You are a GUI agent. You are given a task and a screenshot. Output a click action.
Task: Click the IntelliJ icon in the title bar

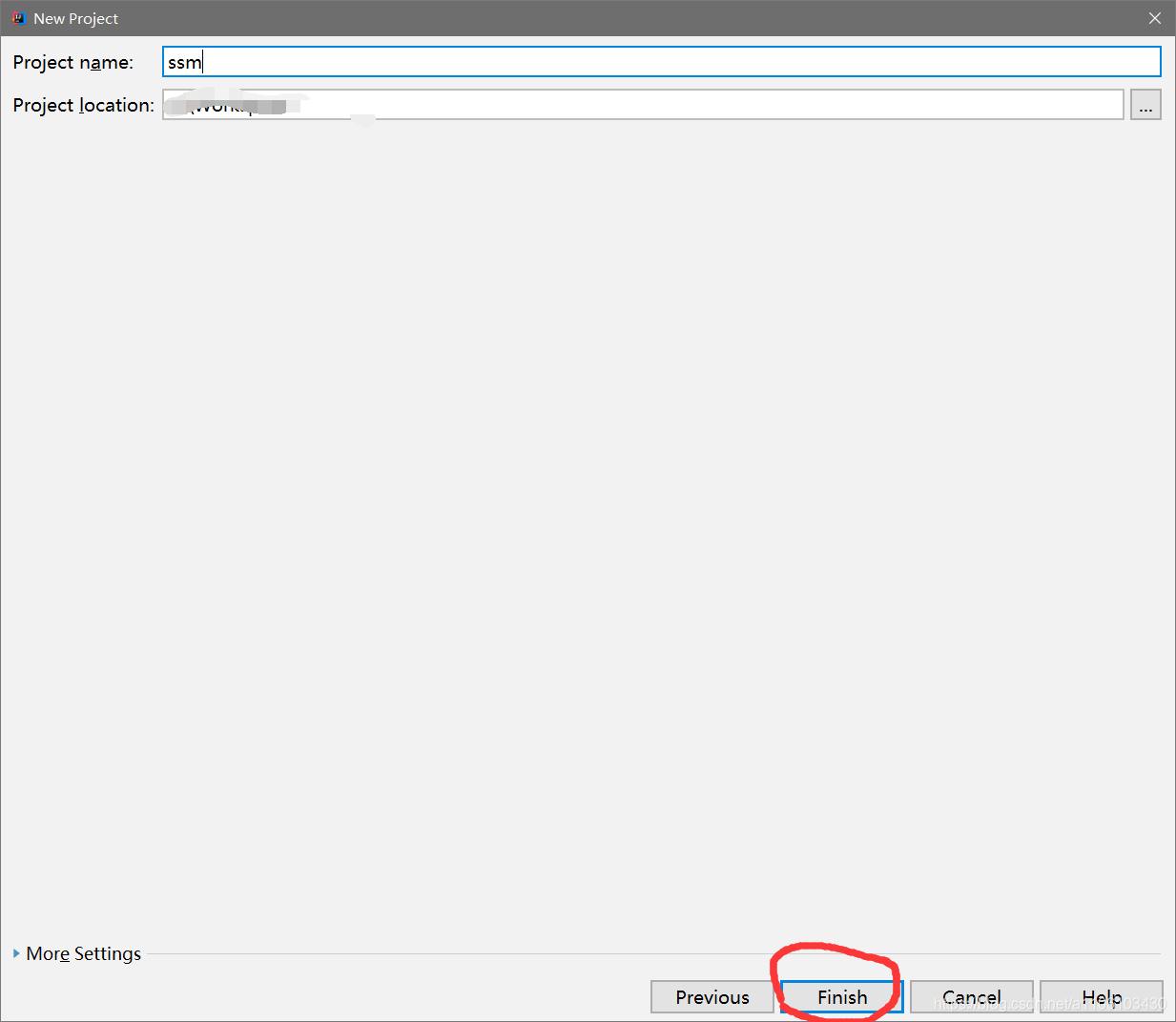coord(18,18)
